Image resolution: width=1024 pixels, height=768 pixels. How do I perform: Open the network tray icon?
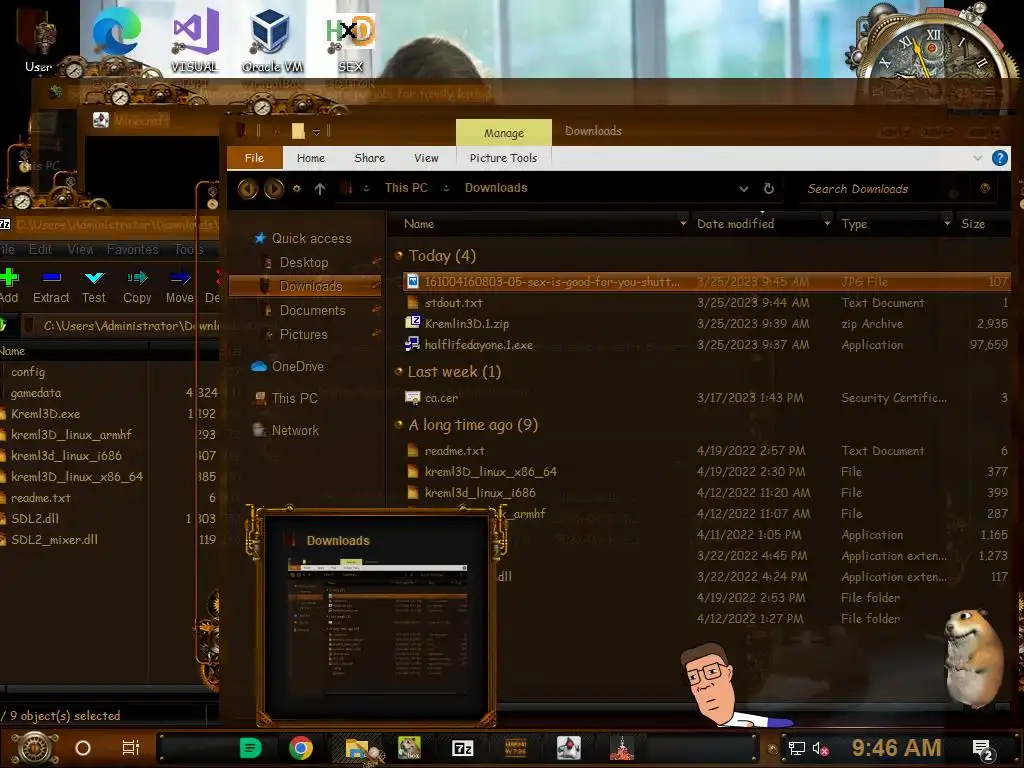pyautogui.click(x=797, y=748)
